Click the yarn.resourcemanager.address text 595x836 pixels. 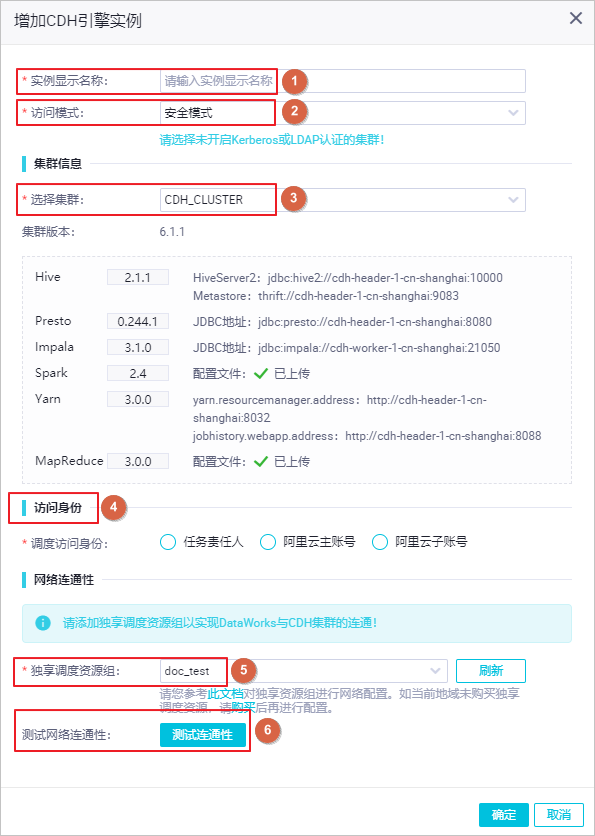coord(340,408)
